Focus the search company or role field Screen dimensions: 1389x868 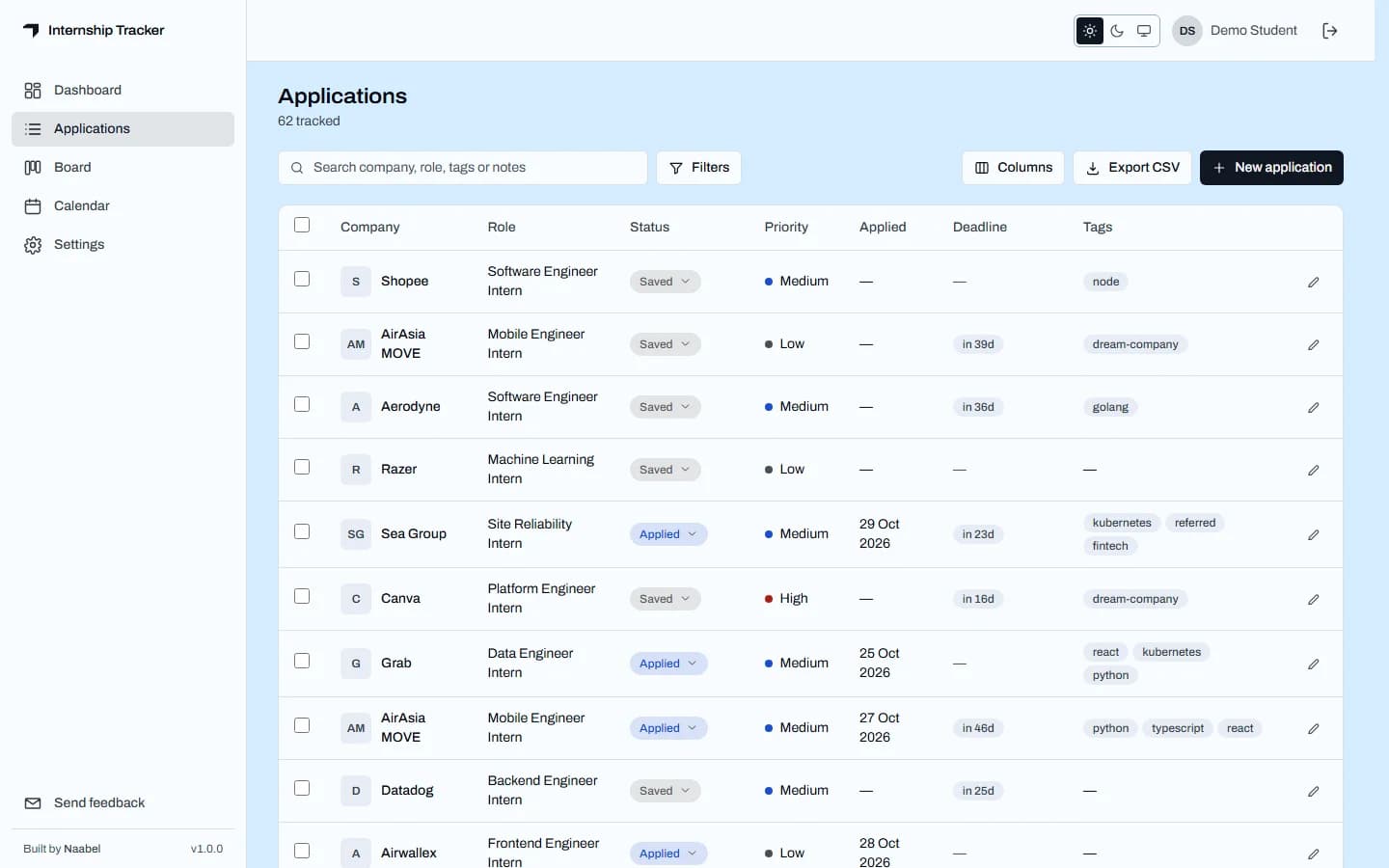click(463, 168)
